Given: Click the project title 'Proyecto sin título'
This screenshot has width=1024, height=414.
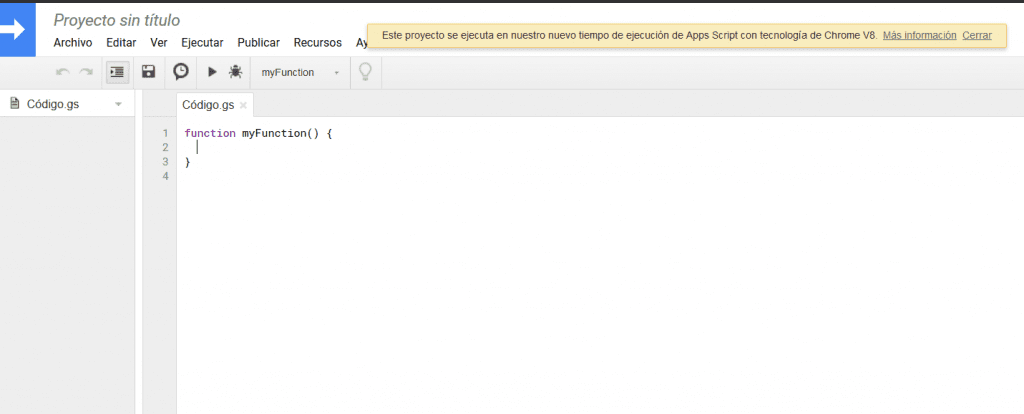Looking at the screenshot, I should (117, 21).
